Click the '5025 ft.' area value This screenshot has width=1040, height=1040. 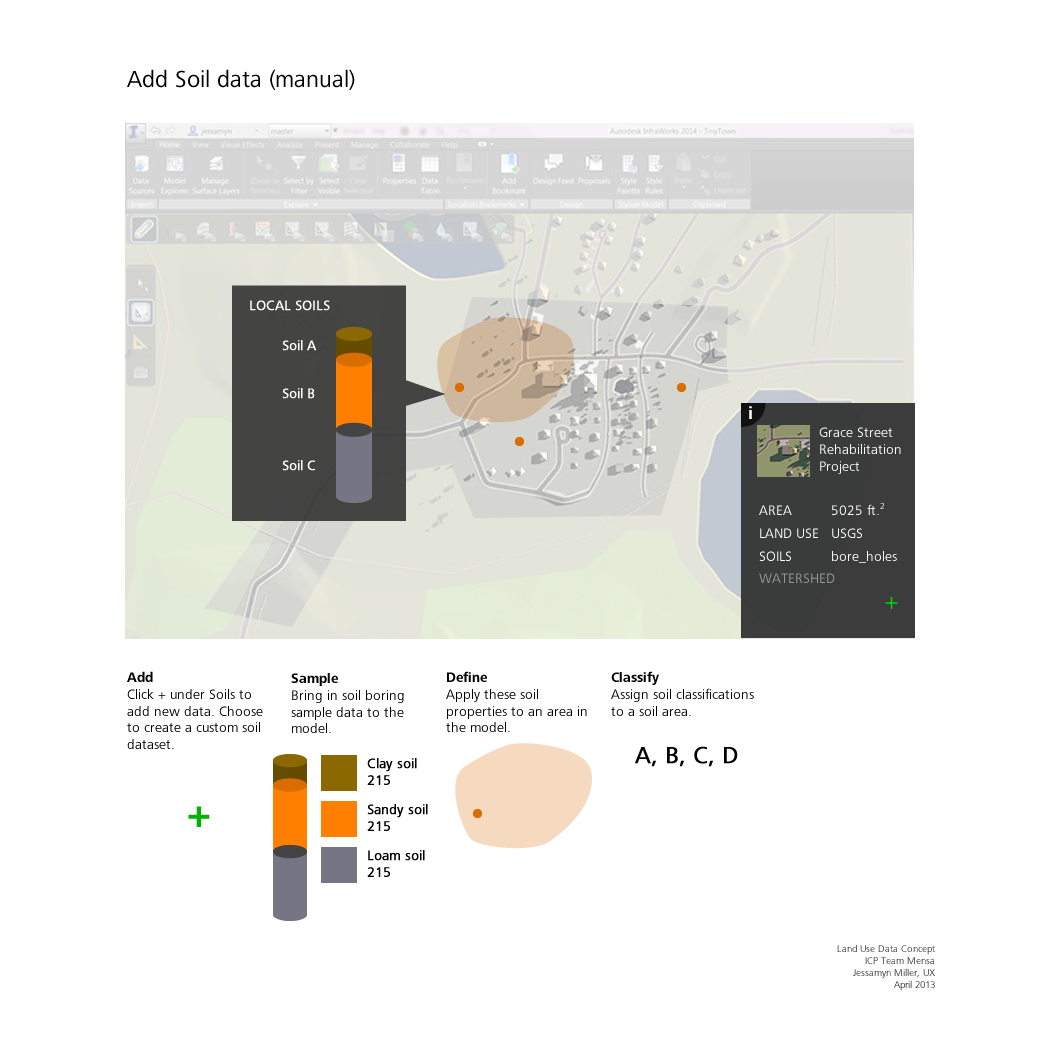pos(857,509)
